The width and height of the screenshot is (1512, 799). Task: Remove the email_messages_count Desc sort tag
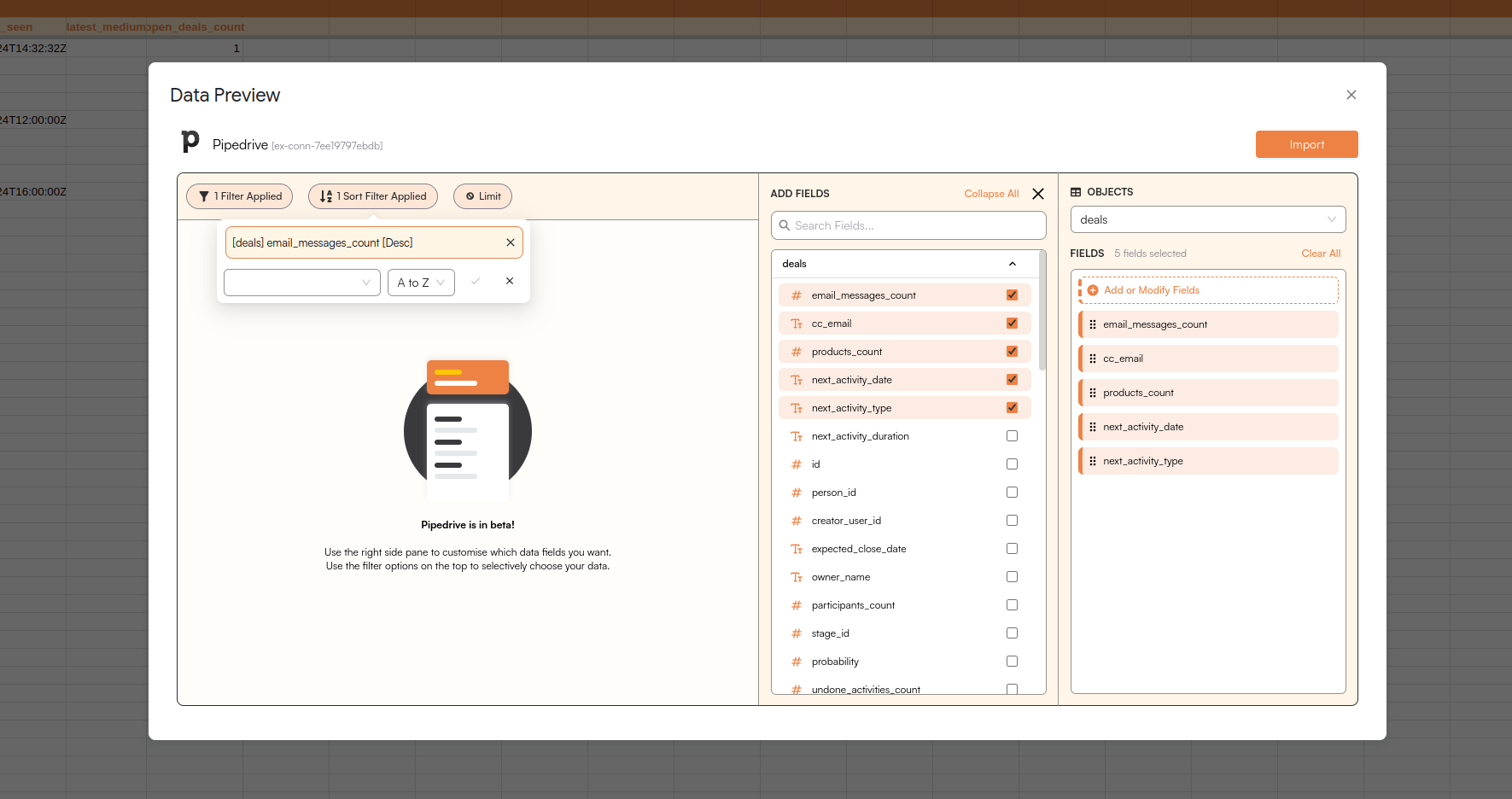510,242
